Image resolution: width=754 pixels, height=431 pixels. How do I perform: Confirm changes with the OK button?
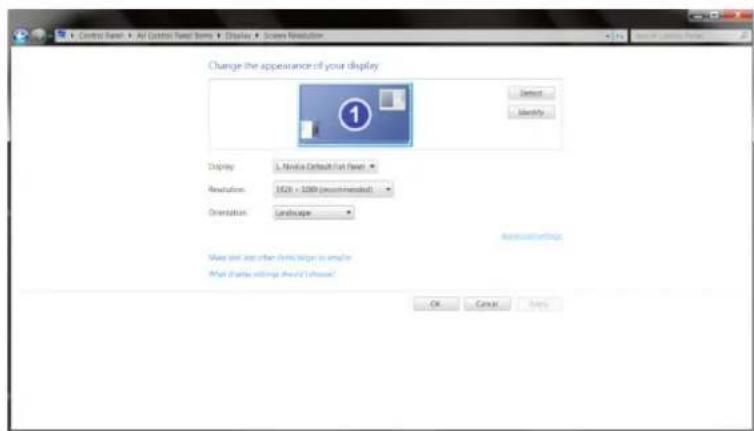pyautogui.click(x=436, y=303)
